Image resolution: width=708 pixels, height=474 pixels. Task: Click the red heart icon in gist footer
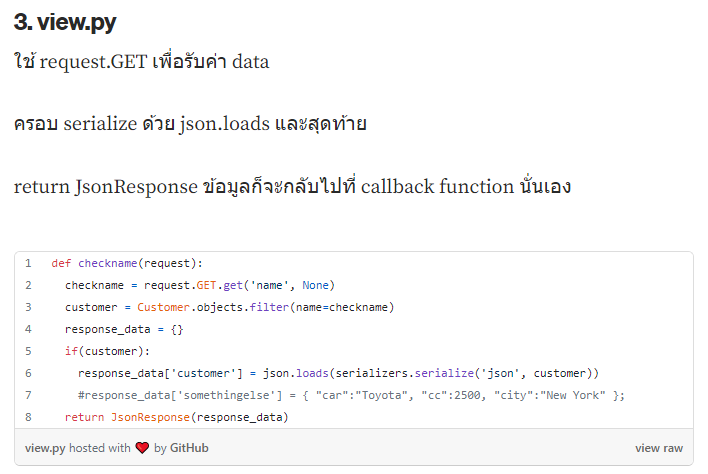click(x=142, y=448)
